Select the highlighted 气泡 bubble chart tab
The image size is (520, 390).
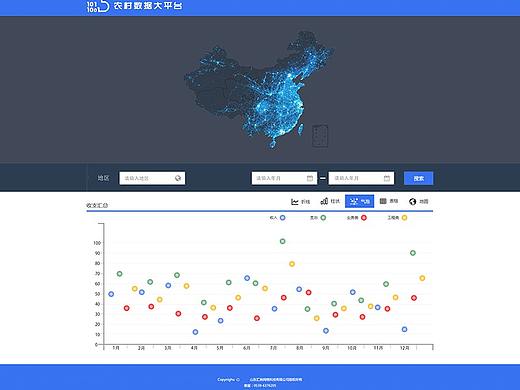pyautogui.click(x=359, y=201)
